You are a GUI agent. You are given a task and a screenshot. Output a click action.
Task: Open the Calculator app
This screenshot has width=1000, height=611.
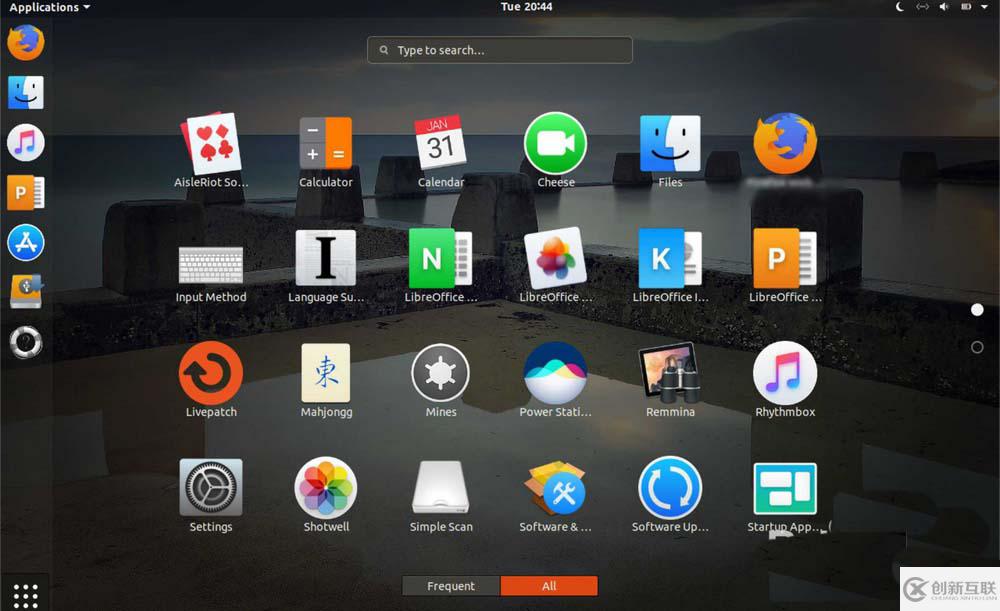(x=326, y=143)
